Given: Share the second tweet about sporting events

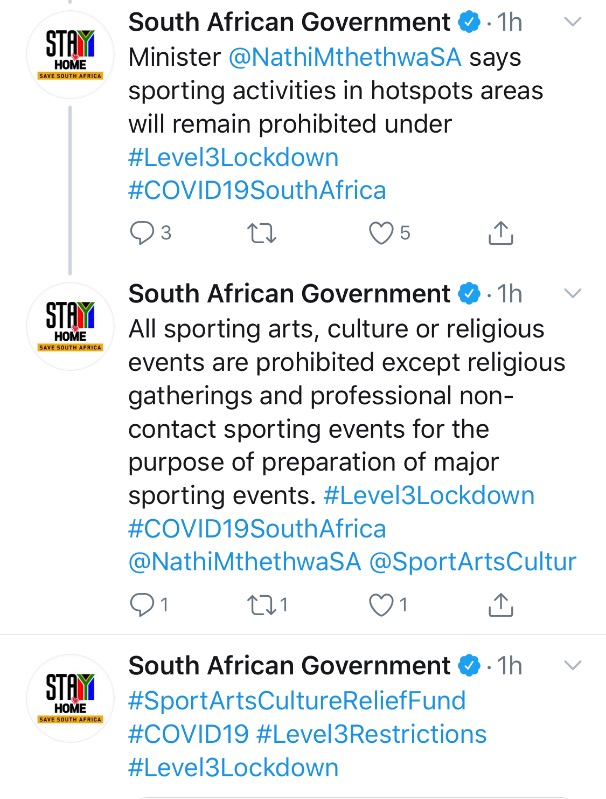Looking at the screenshot, I should [500, 604].
